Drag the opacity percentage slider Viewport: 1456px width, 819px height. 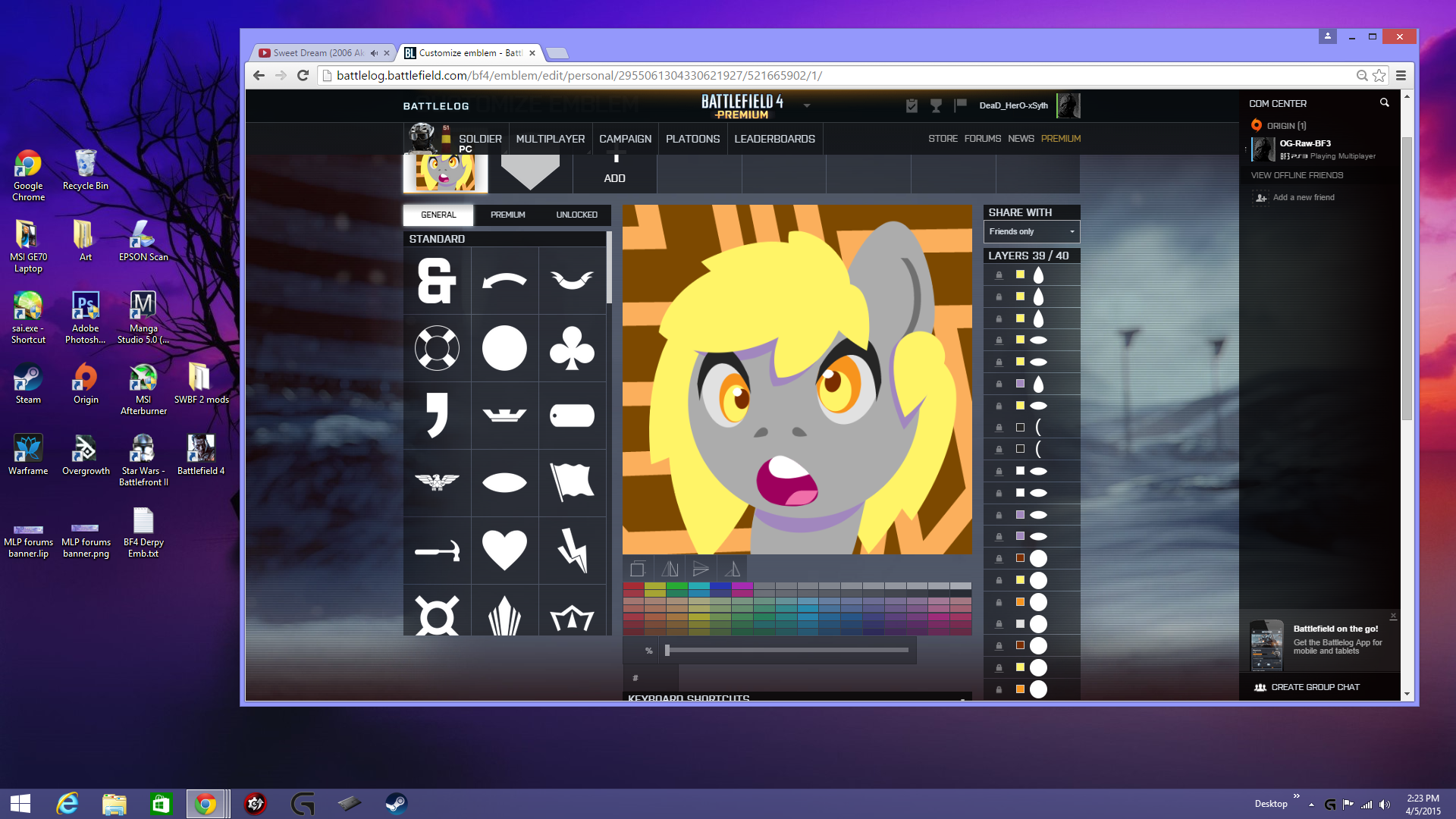coord(670,649)
